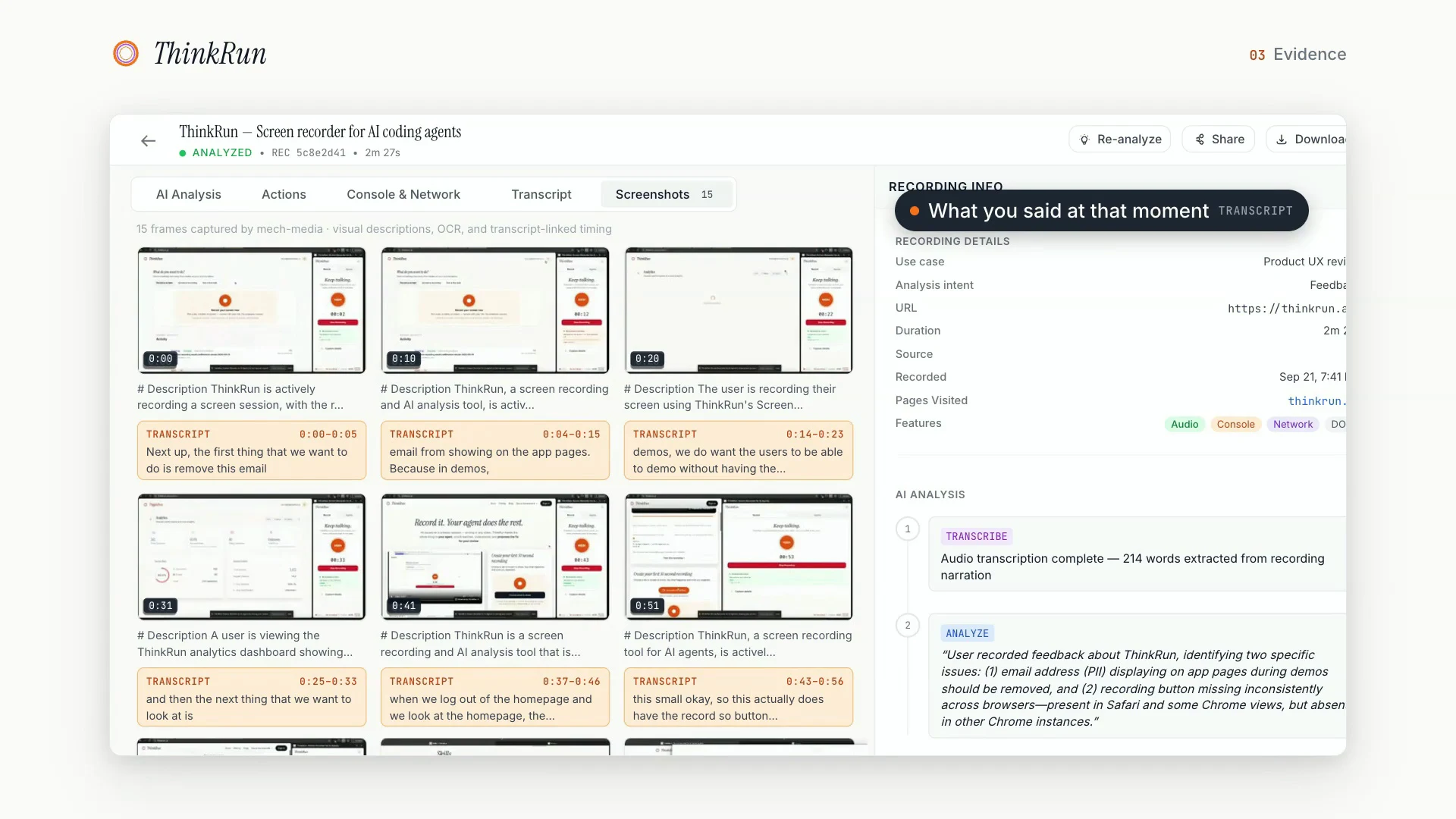Click the 'What you said at that moment' banner
This screenshot has height=819, width=1456.
click(1102, 211)
